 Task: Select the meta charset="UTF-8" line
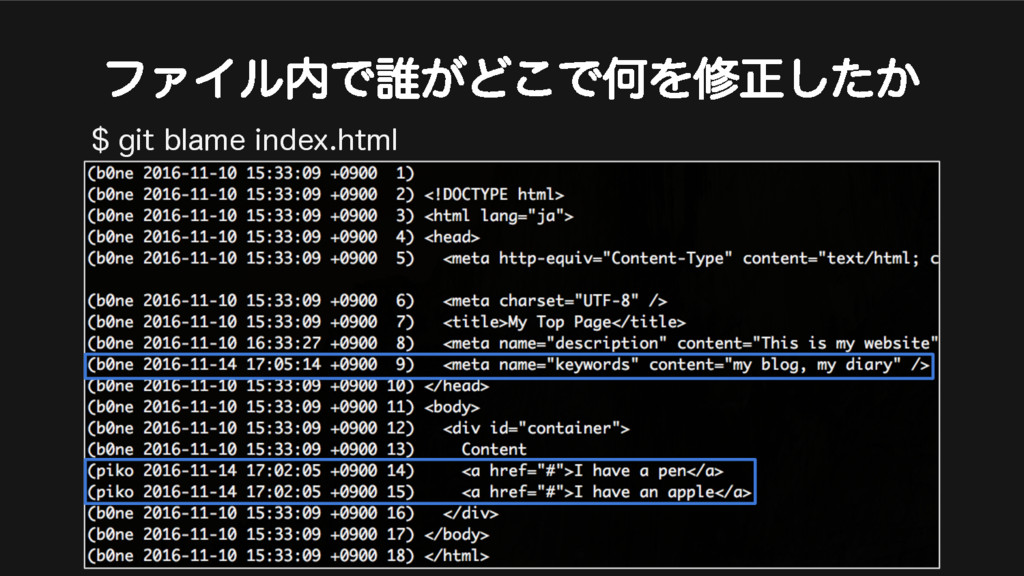pyautogui.click(x=377, y=301)
